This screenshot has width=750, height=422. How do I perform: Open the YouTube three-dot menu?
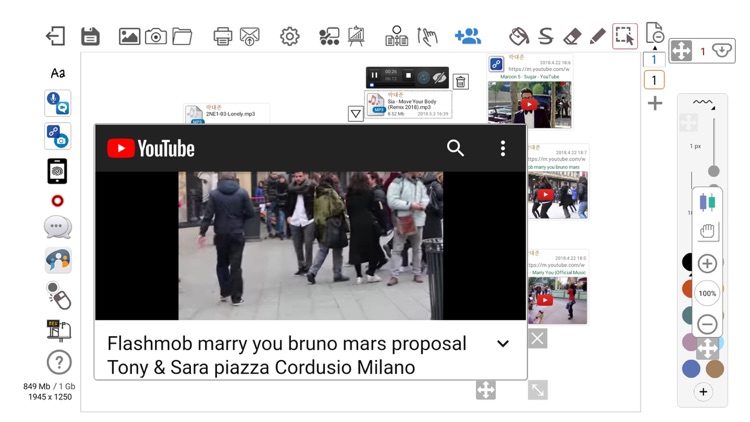point(503,148)
